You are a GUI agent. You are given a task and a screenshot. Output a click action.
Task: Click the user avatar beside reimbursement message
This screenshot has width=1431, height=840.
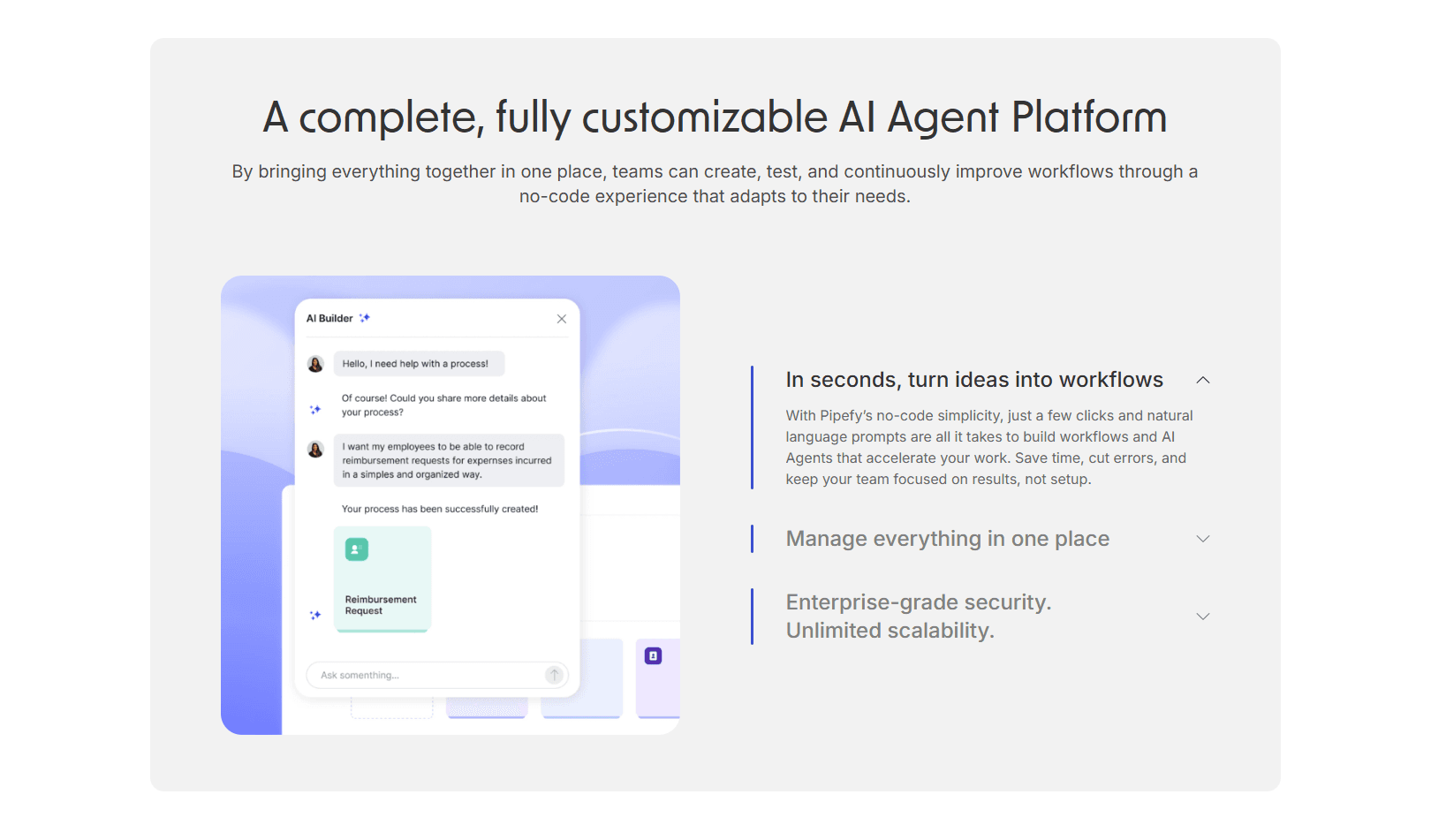click(x=315, y=450)
